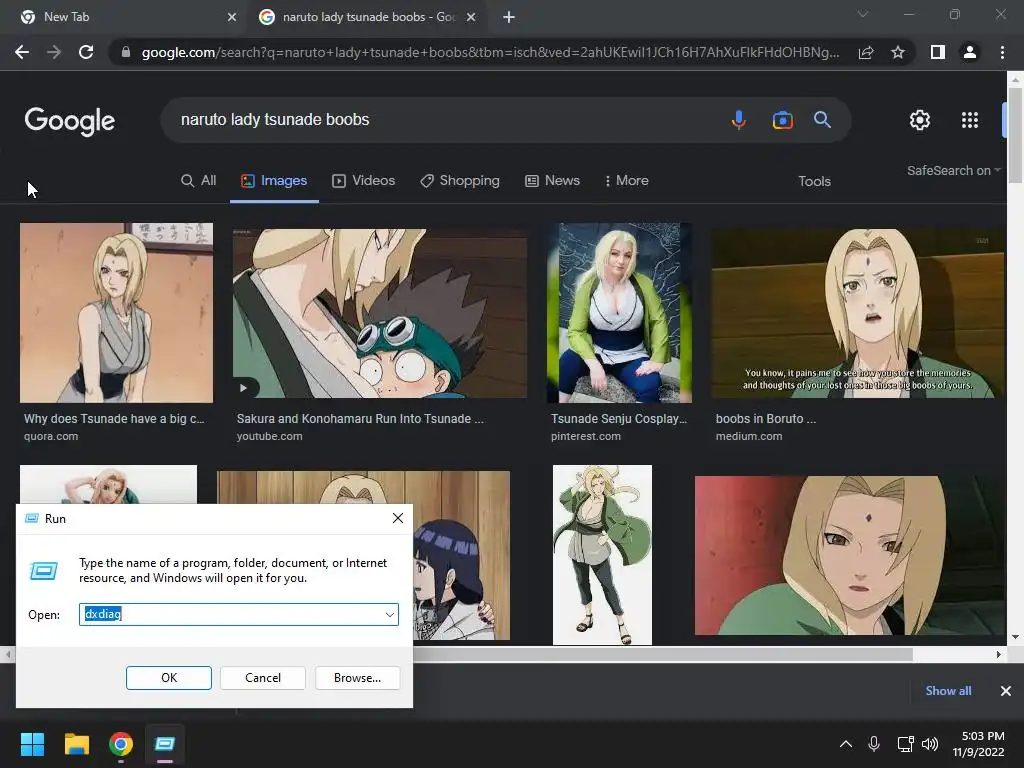This screenshot has width=1024, height=768.
Task: Click the Chrome taskbar icon
Action: [x=121, y=744]
